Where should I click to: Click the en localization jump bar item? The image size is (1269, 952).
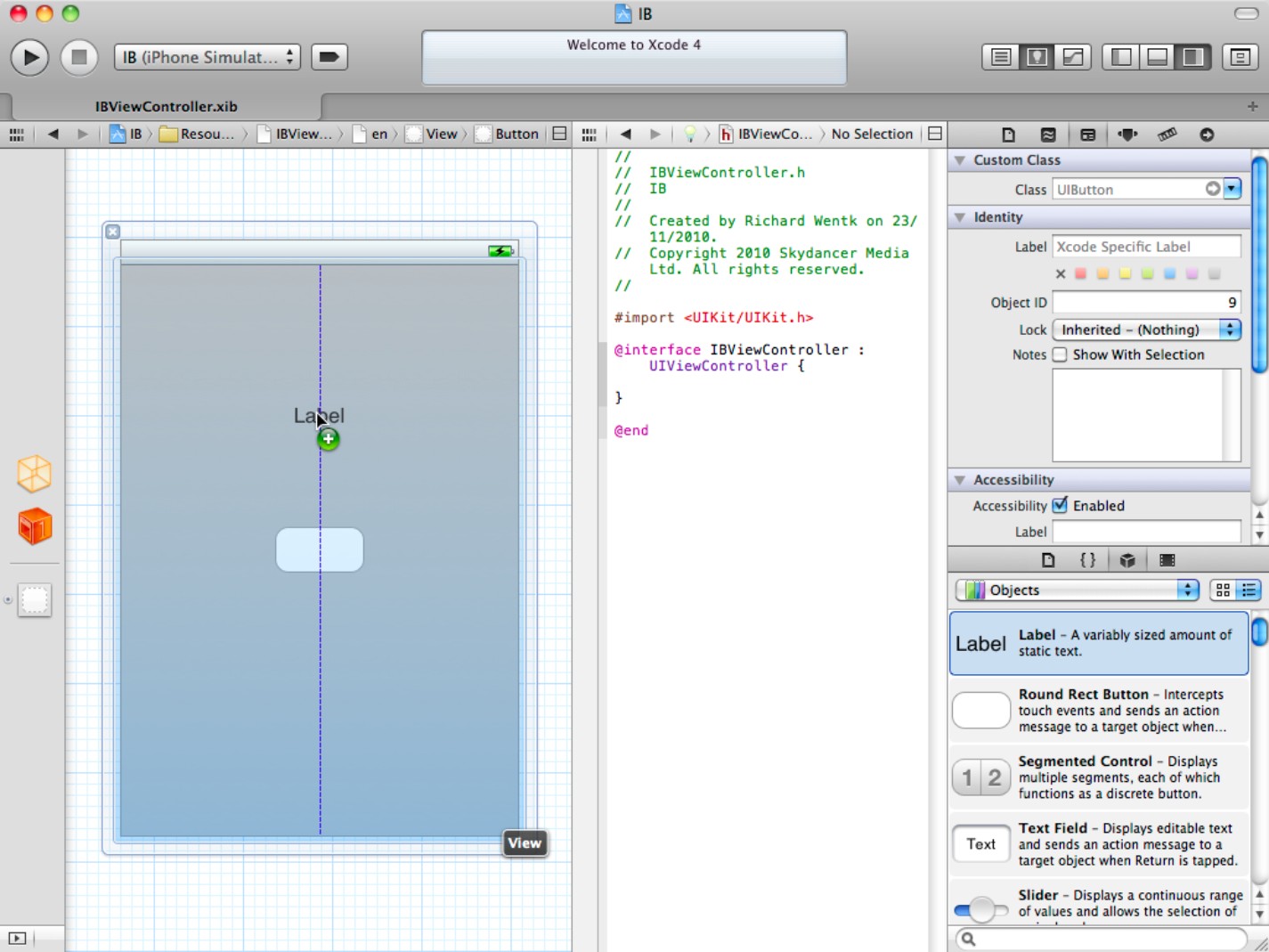[x=370, y=134]
